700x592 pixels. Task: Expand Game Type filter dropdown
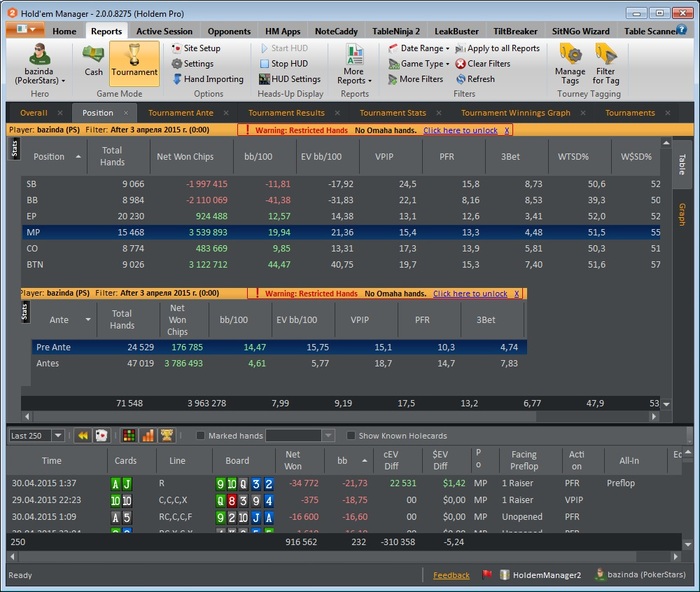point(419,64)
